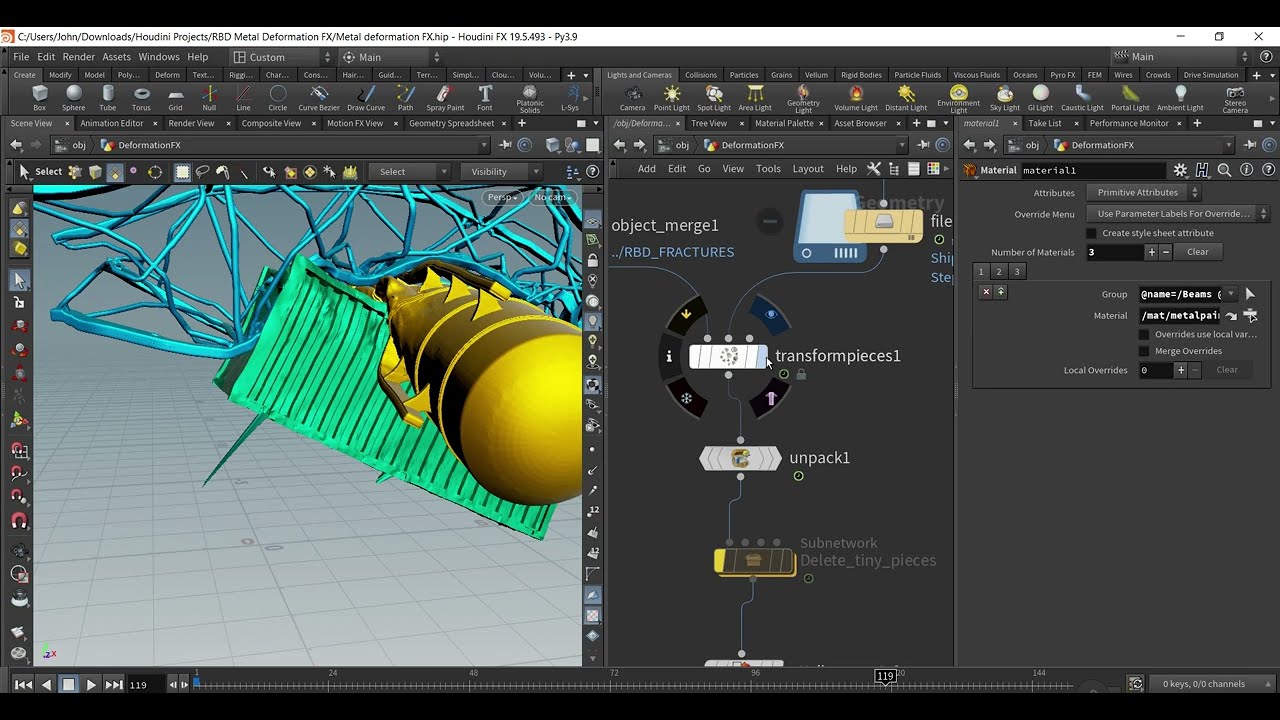Select the Delete_tiny_pieces subnetwork node
Image resolution: width=1280 pixels, height=720 pixels.
755,561
